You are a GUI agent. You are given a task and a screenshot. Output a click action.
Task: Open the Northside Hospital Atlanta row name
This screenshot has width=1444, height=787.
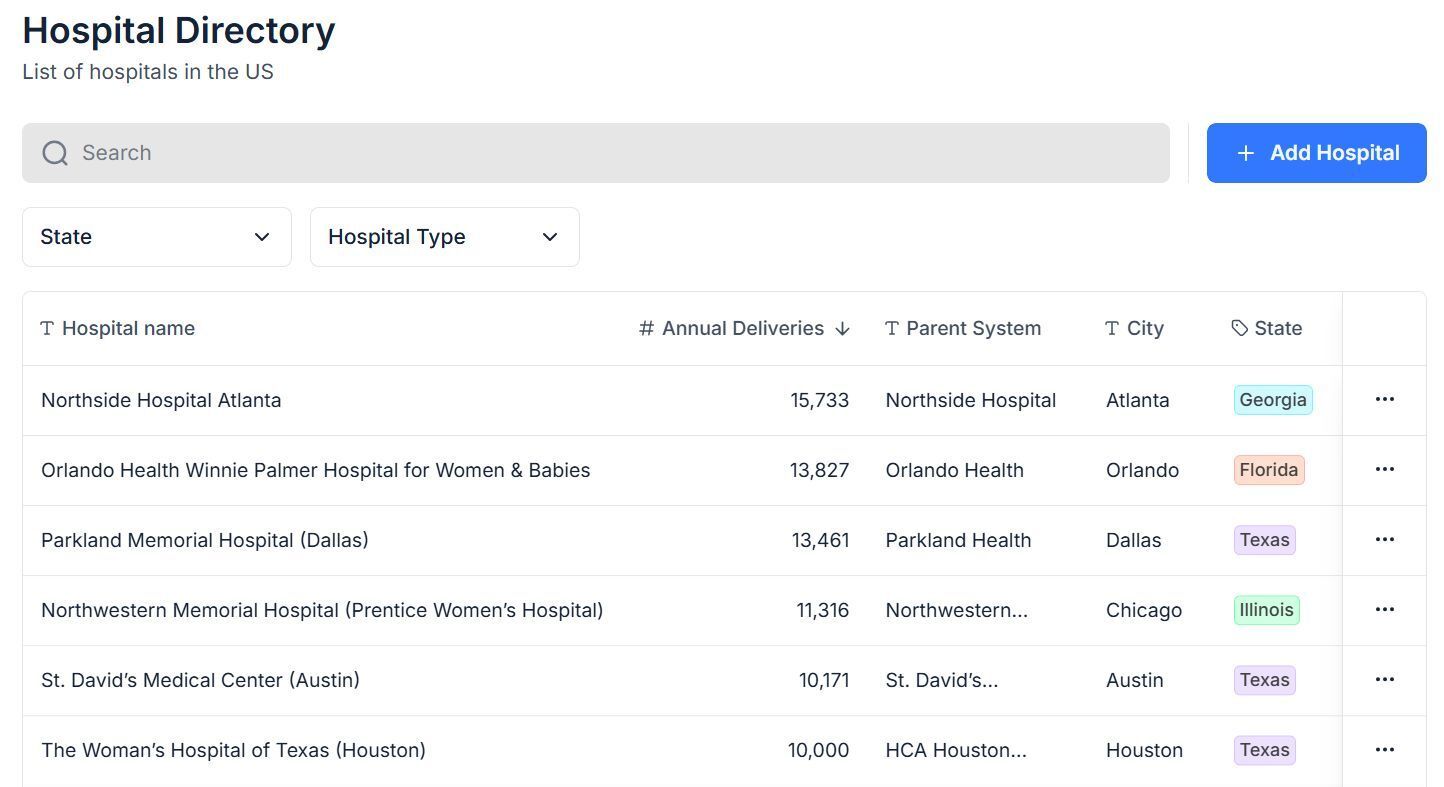pos(161,400)
